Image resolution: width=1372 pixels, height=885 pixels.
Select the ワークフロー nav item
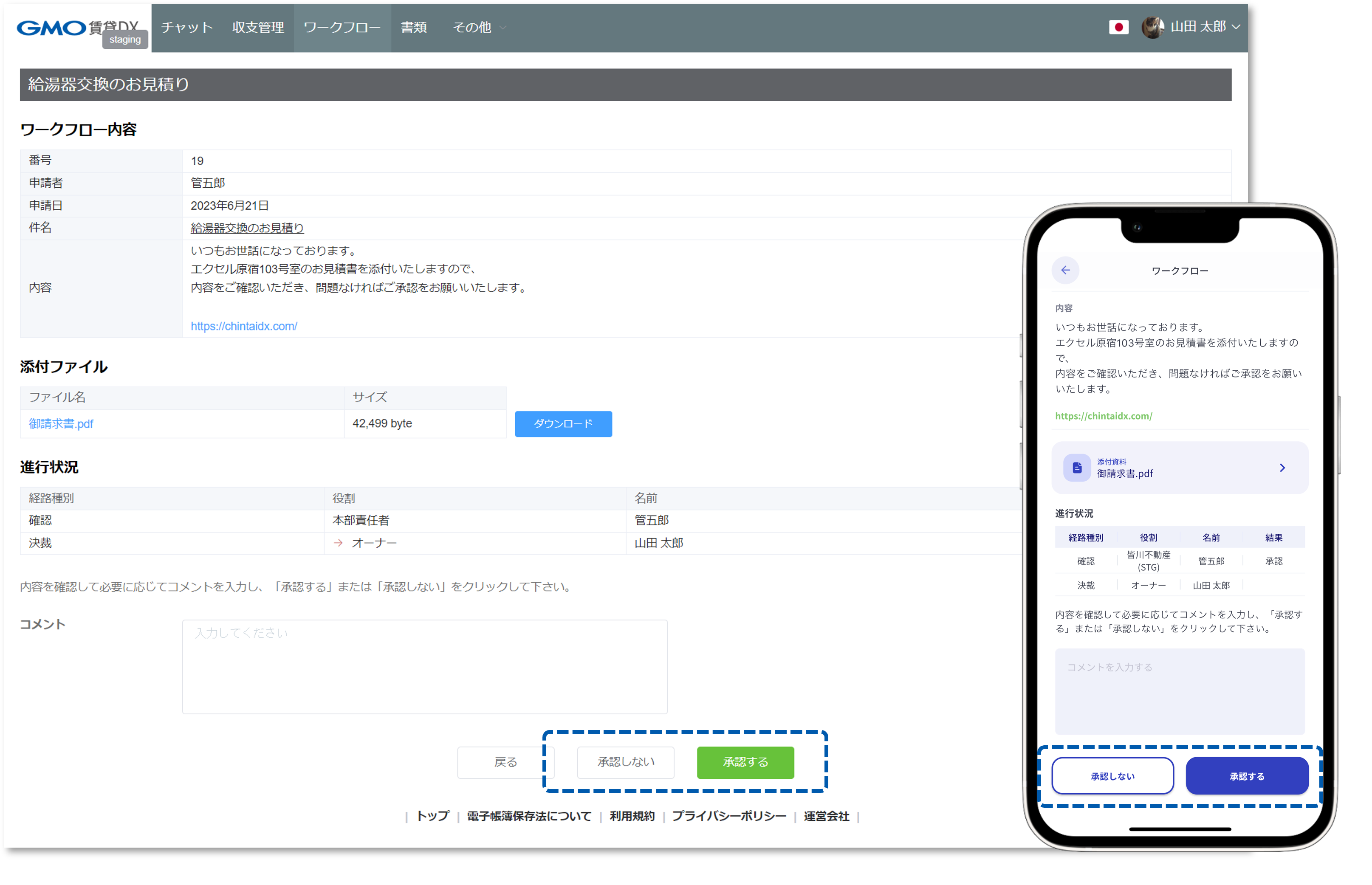342,27
